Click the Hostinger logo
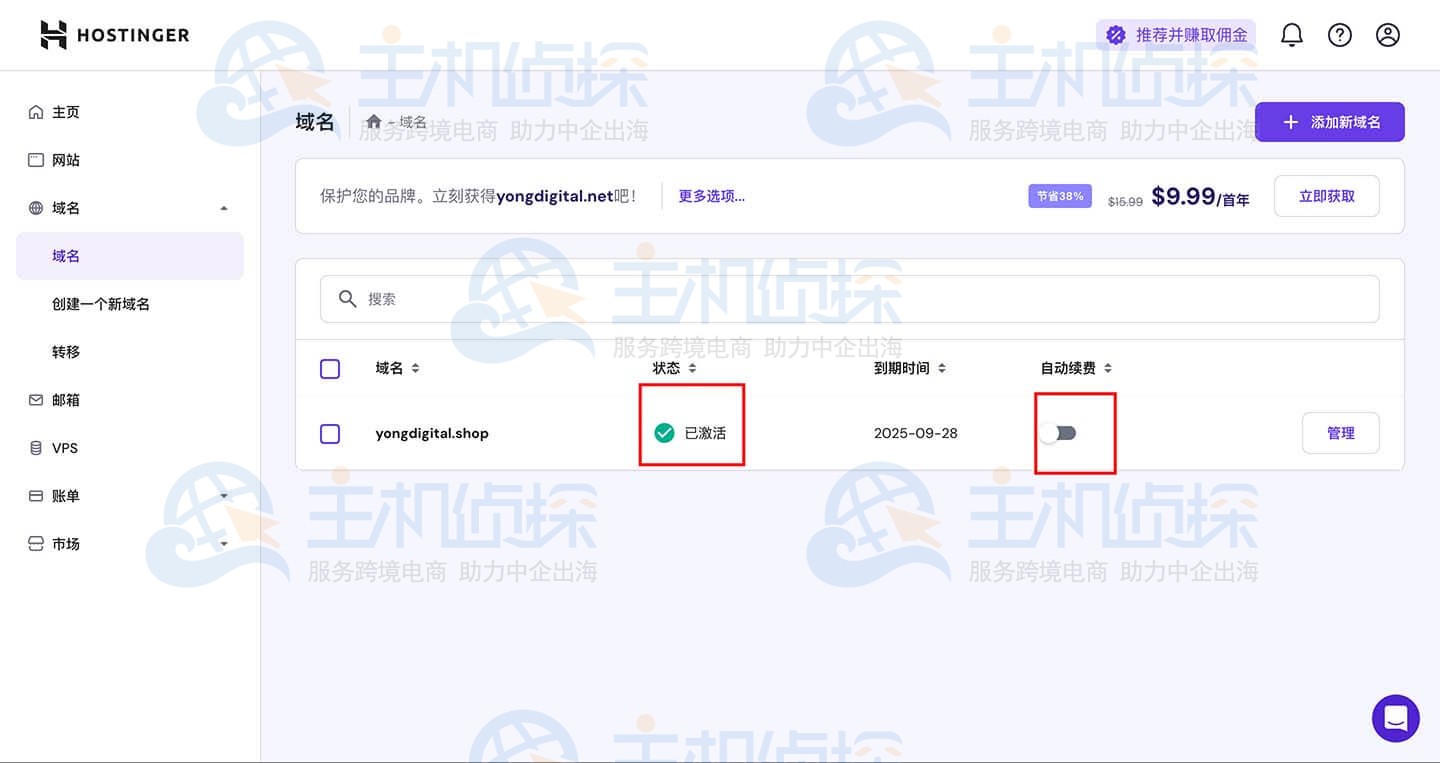The width and height of the screenshot is (1440, 763). coord(114,35)
